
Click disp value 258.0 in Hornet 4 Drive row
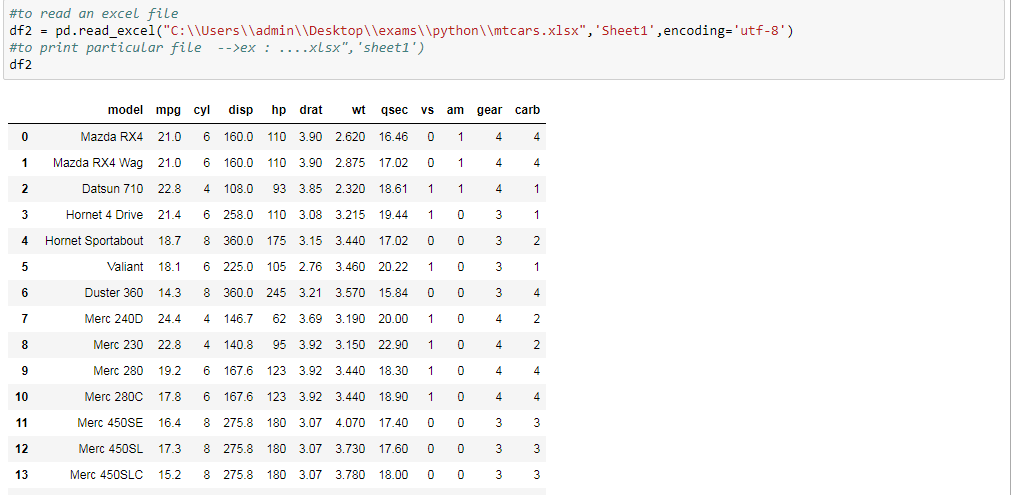coord(239,215)
